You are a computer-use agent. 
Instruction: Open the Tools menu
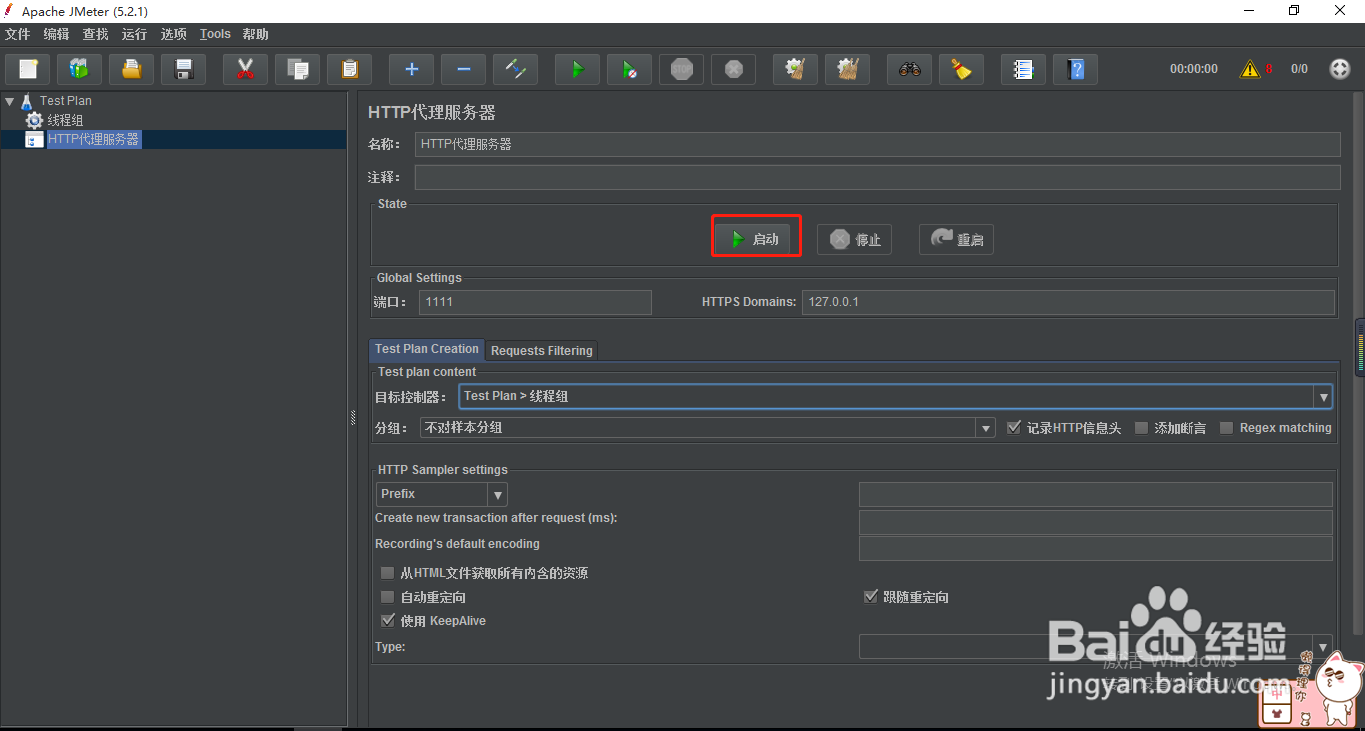click(x=215, y=34)
